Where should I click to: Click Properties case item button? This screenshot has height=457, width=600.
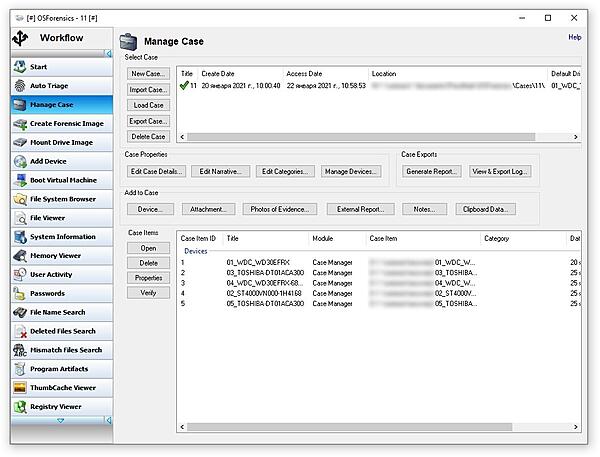[x=148, y=278]
